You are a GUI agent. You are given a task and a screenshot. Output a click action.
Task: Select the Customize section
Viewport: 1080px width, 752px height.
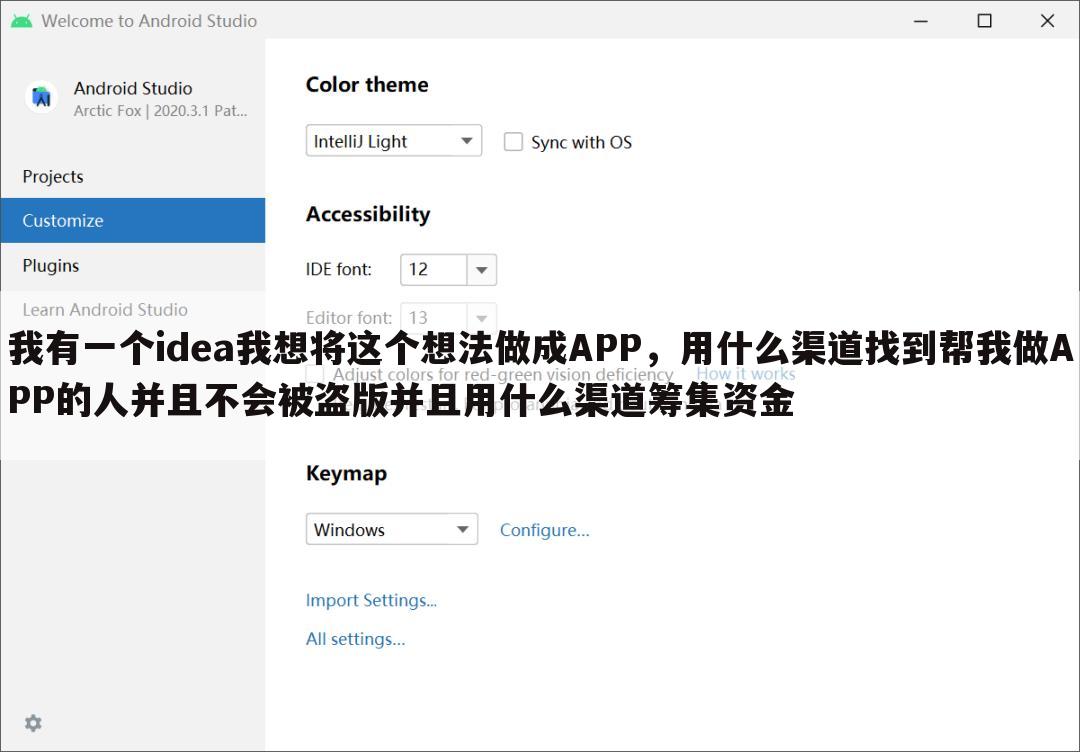pyautogui.click(x=132, y=220)
